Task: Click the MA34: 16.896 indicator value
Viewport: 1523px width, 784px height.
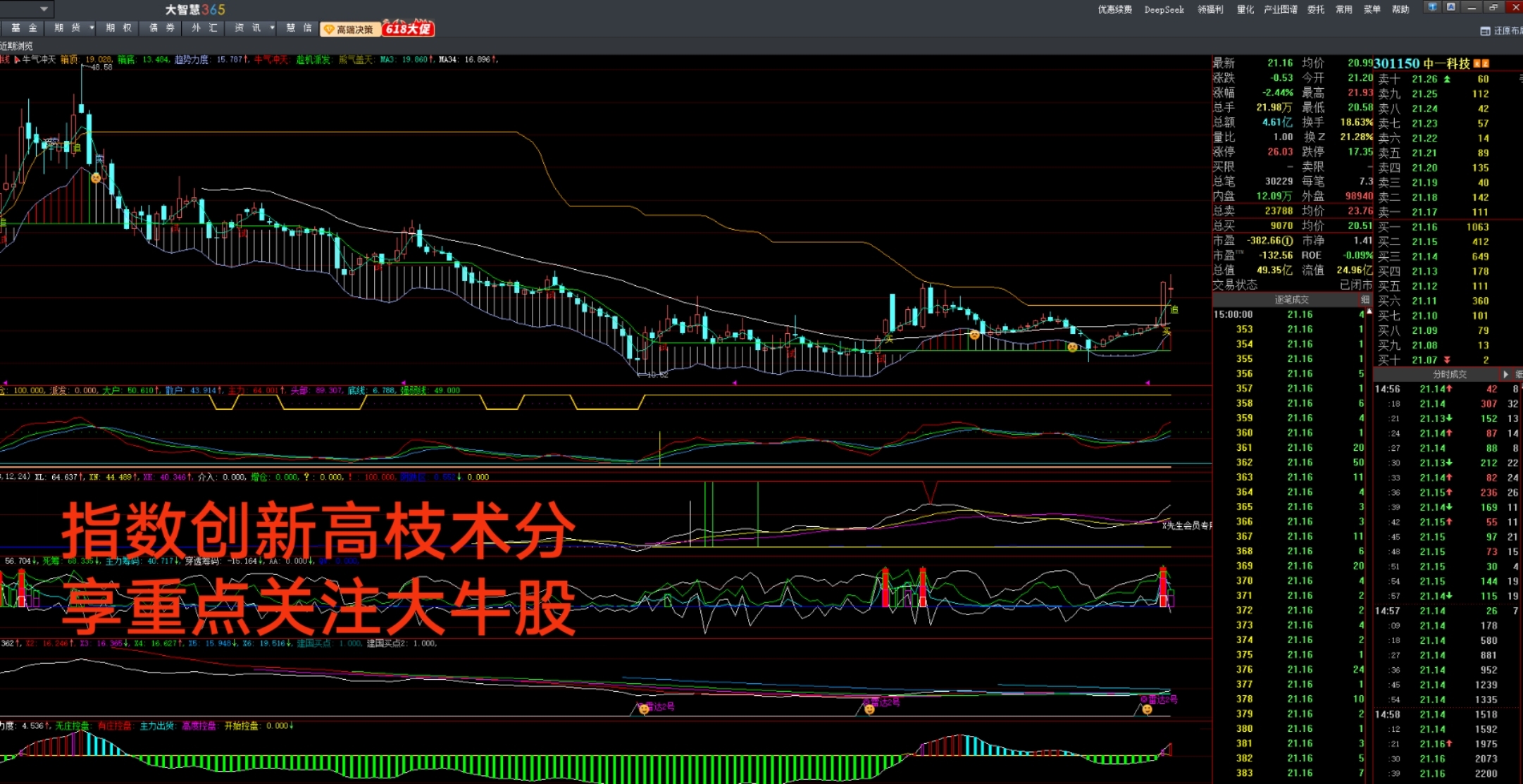Action: [x=468, y=60]
